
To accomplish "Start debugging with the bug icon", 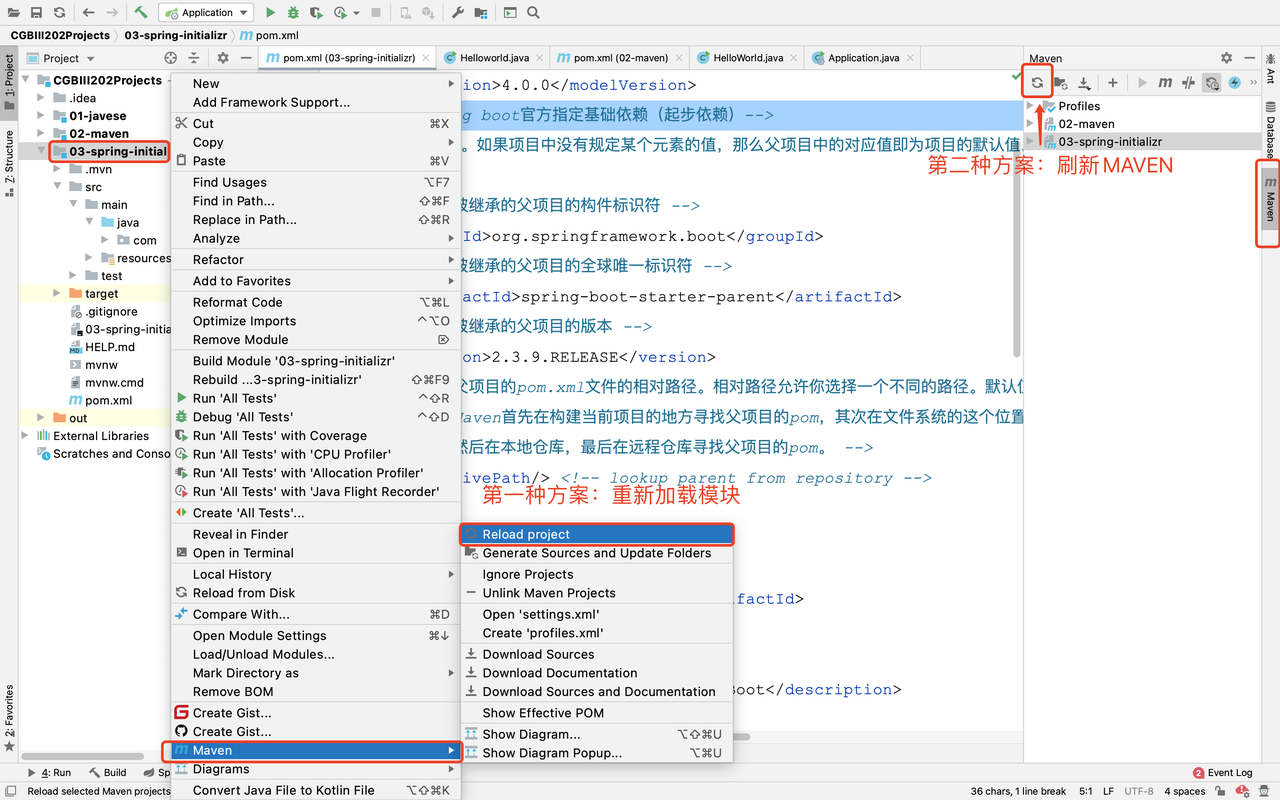I will coord(293,13).
